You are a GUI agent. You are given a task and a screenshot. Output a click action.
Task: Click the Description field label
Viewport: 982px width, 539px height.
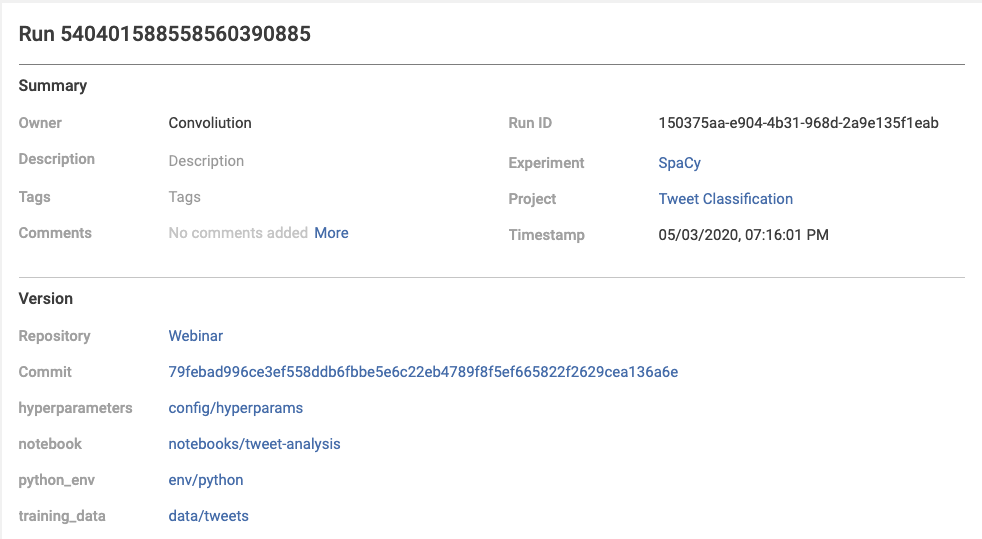(x=56, y=159)
